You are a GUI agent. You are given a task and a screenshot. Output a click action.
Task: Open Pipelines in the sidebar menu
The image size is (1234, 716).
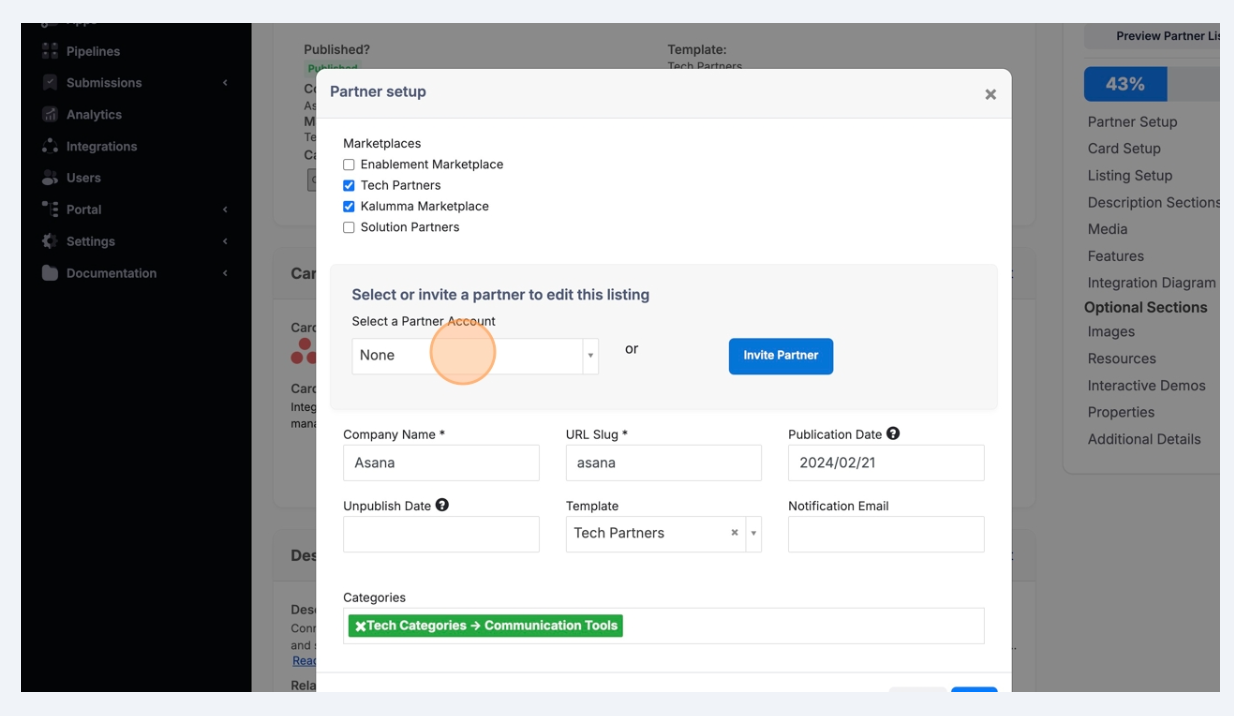(93, 51)
